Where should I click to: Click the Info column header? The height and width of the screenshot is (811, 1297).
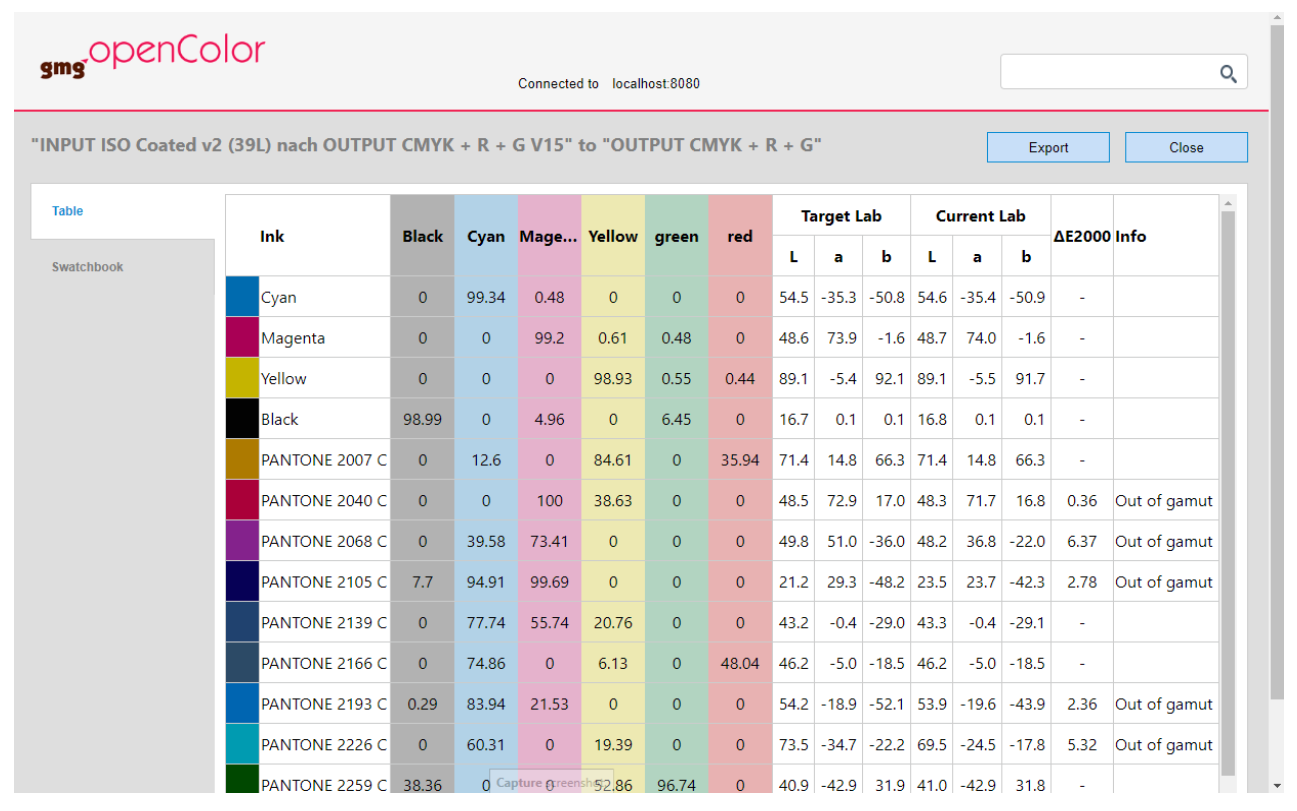click(x=1166, y=236)
